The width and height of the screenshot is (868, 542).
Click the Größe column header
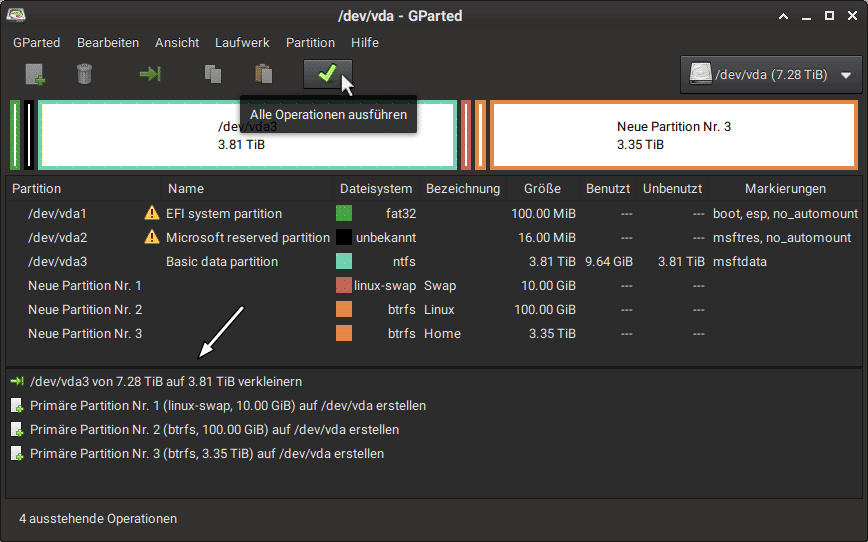tap(542, 189)
